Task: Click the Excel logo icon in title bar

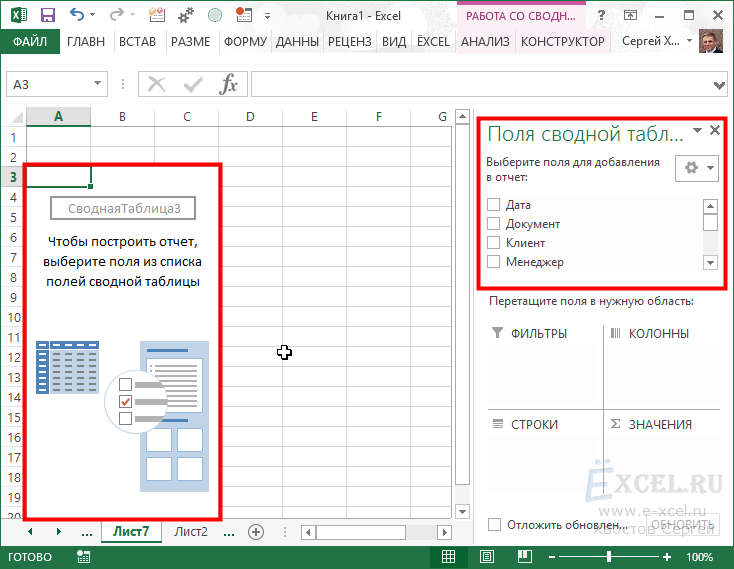Action: (19, 15)
